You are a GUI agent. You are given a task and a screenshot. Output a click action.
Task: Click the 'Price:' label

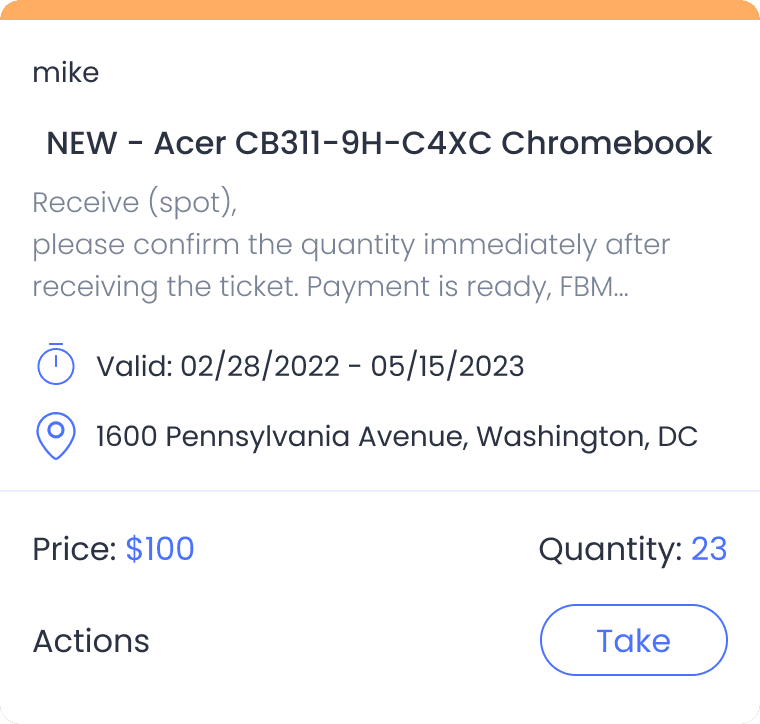(75, 549)
